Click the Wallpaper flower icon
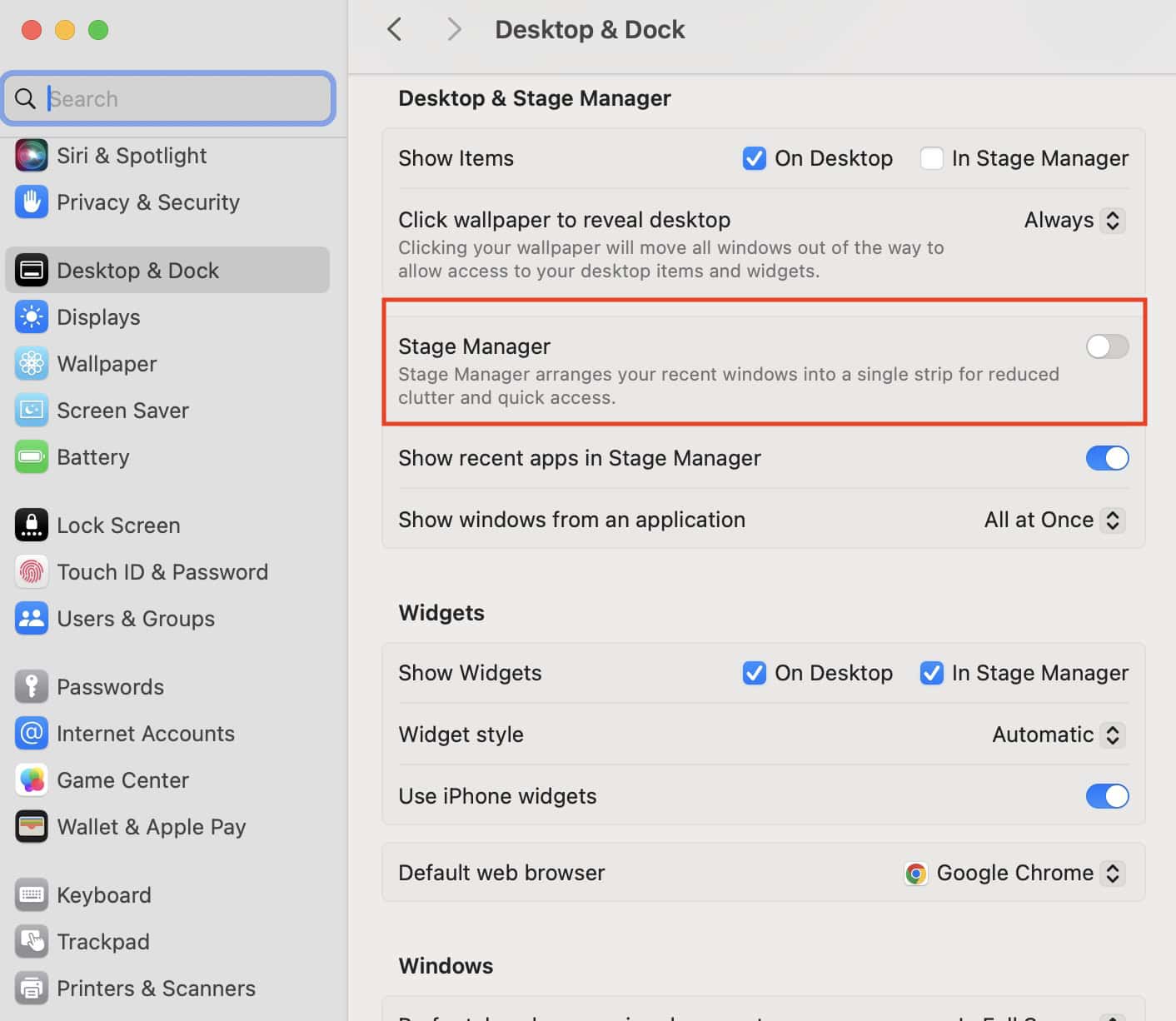This screenshot has height=1021, width=1176. tap(31, 364)
